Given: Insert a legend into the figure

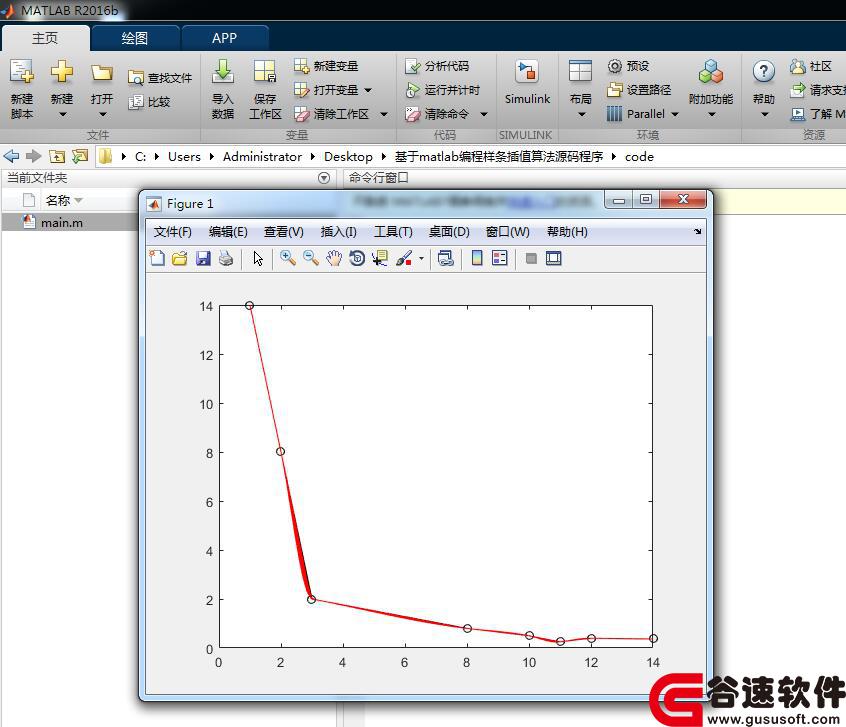Looking at the screenshot, I should pyautogui.click(x=500, y=259).
